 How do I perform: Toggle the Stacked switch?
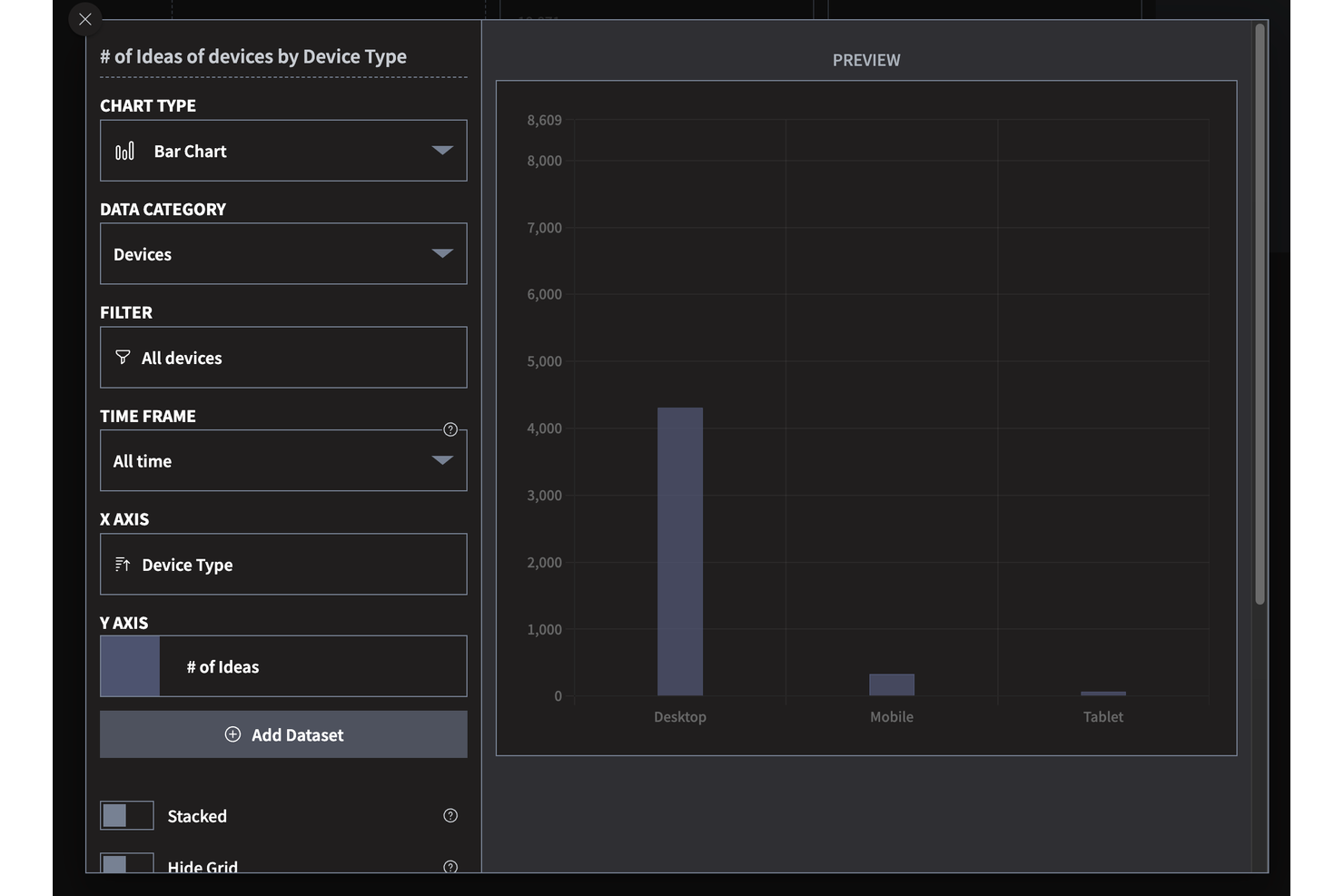tap(127, 815)
